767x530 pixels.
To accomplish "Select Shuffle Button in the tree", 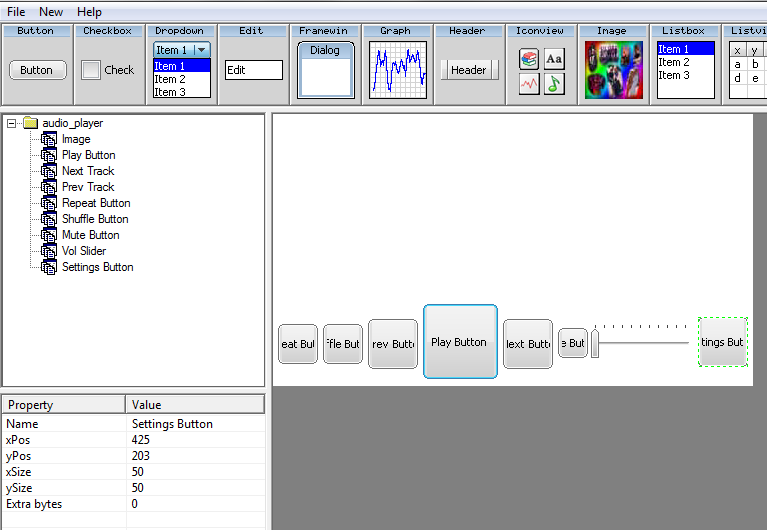I will 95,219.
